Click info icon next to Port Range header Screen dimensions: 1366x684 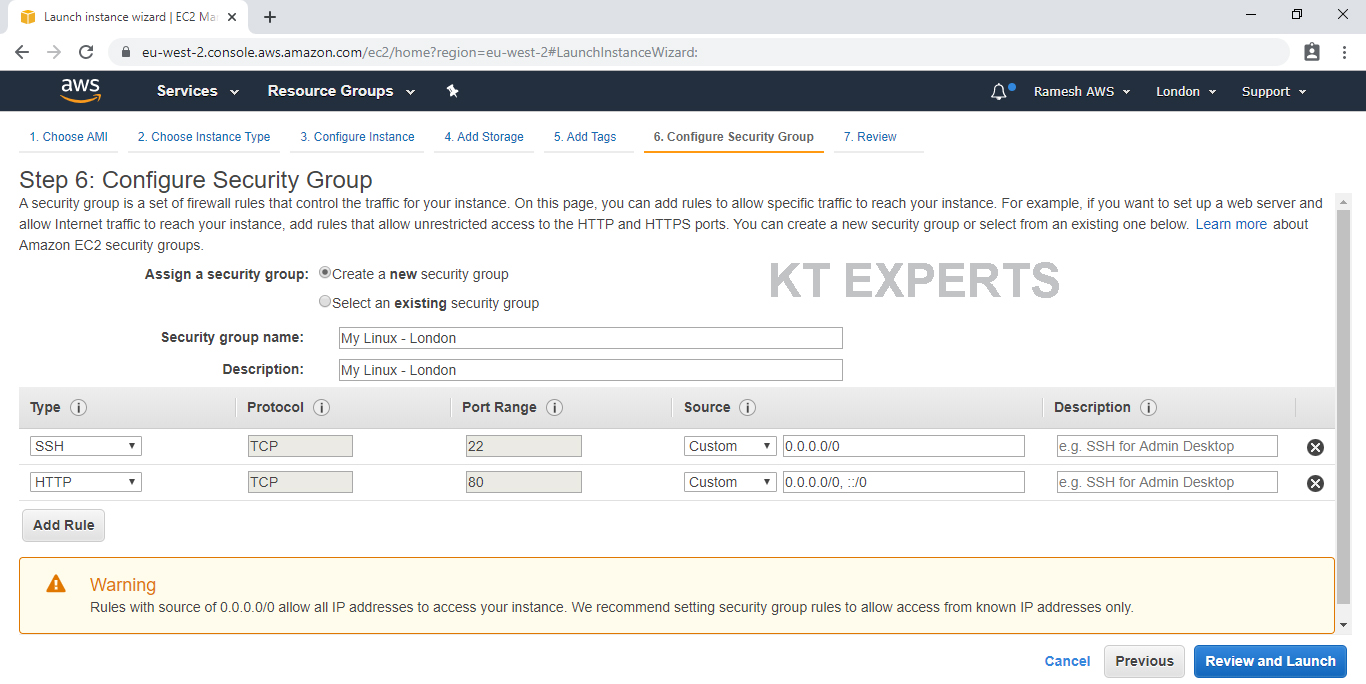pyautogui.click(x=554, y=408)
